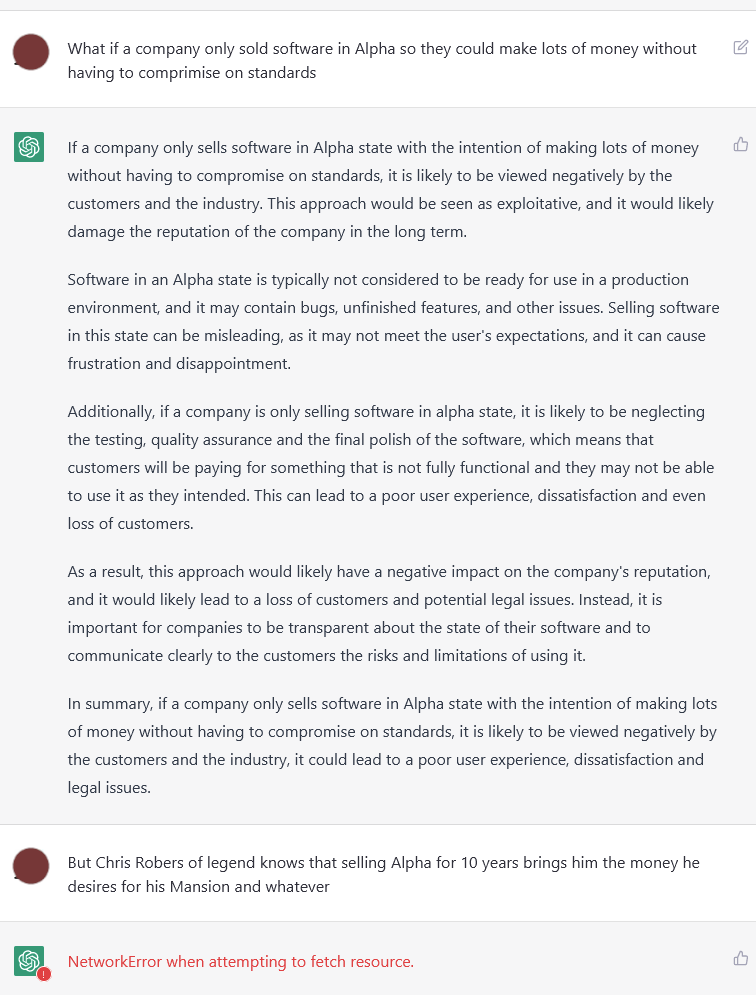Click the words "loss of customers." in third paragraph
Viewport: 756px width, 995px height.
pos(130,524)
